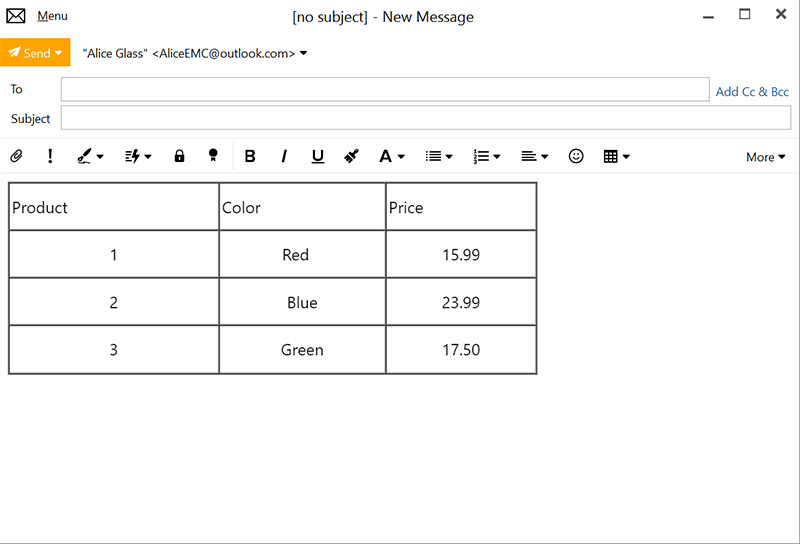Open the alignment dropdown arrow

(544, 157)
